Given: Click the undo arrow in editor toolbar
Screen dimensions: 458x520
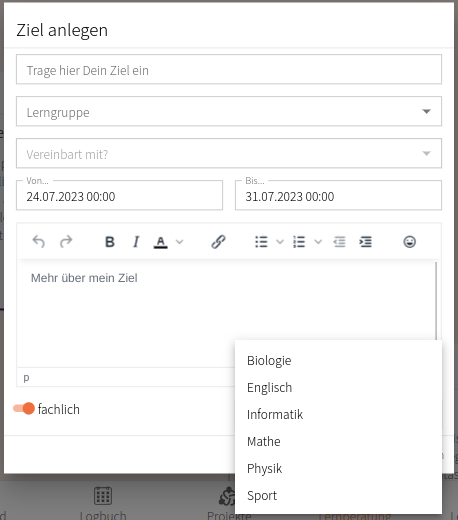Looking at the screenshot, I should point(39,242).
